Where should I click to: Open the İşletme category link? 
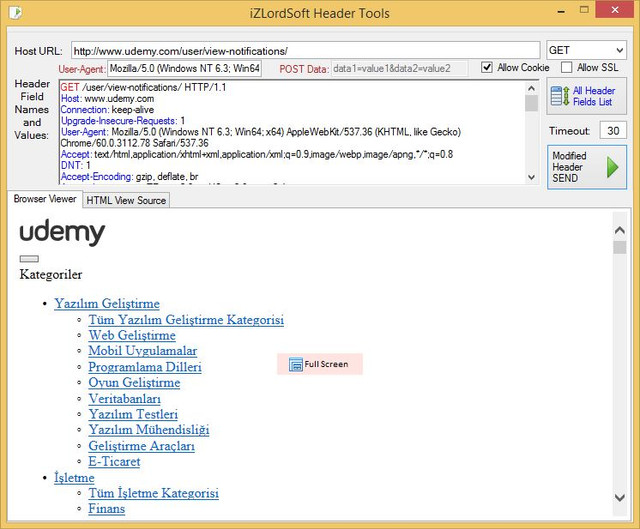(x=74, y=478)
